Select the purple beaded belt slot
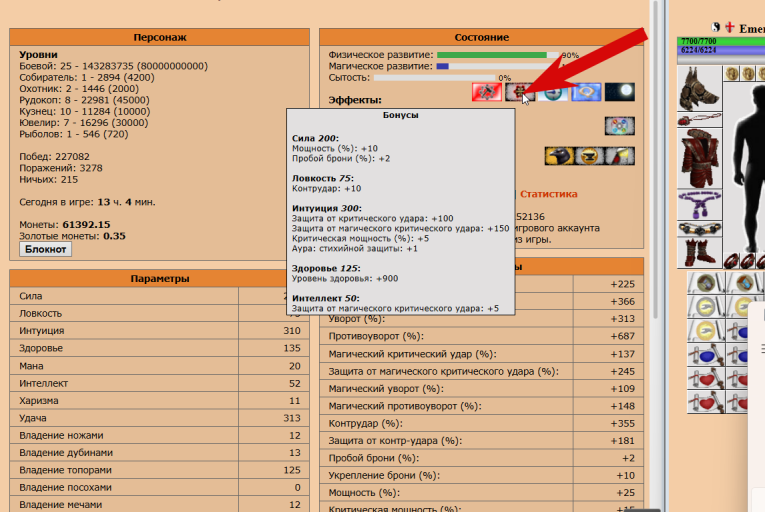The width and height of the screenshot is (765, 512). [700, 205]
